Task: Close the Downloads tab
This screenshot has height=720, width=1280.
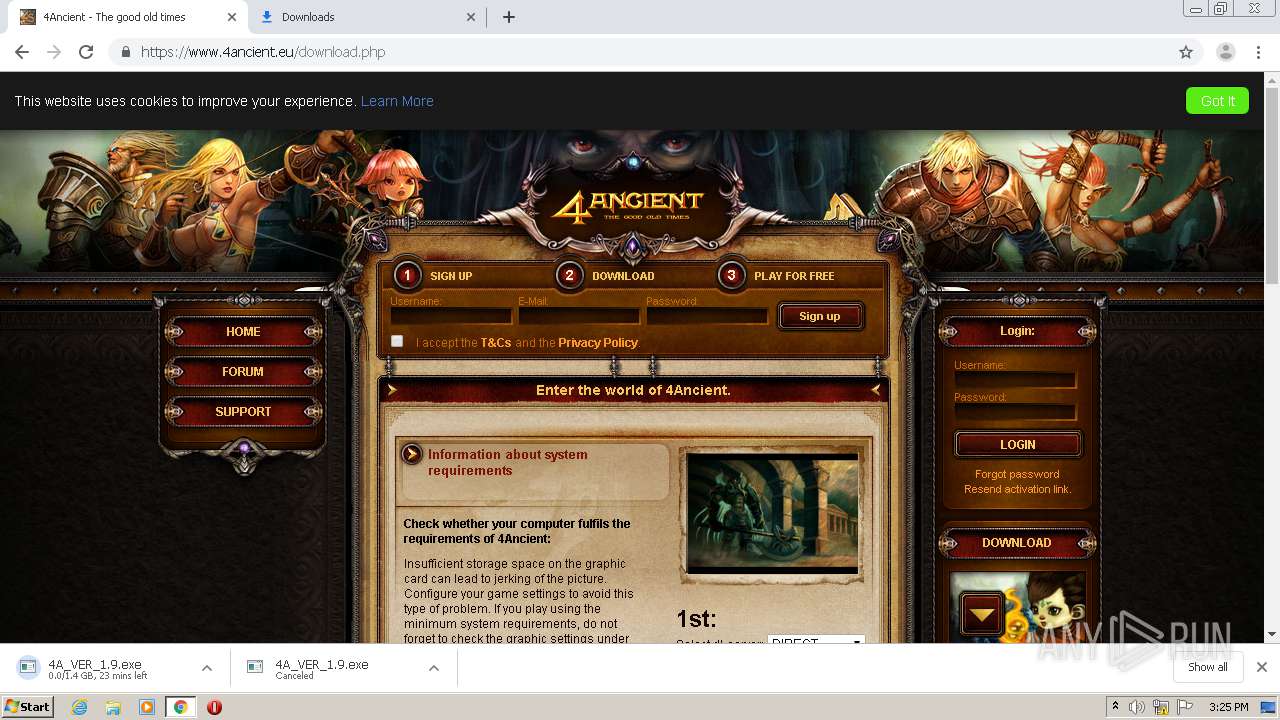Action: click(x=472, y=17)
